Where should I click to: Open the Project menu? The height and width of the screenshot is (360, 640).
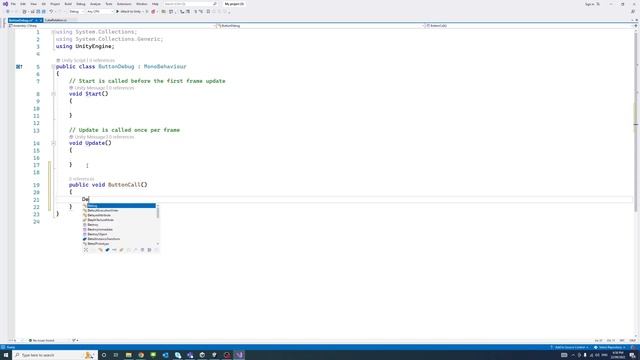point(55,4)
